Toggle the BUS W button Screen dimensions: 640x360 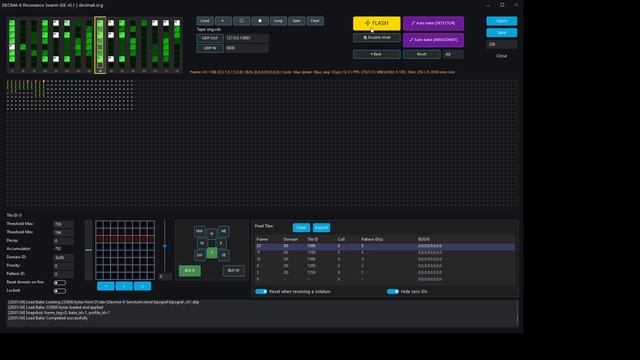pyautogui.click(x=233, y=271)
